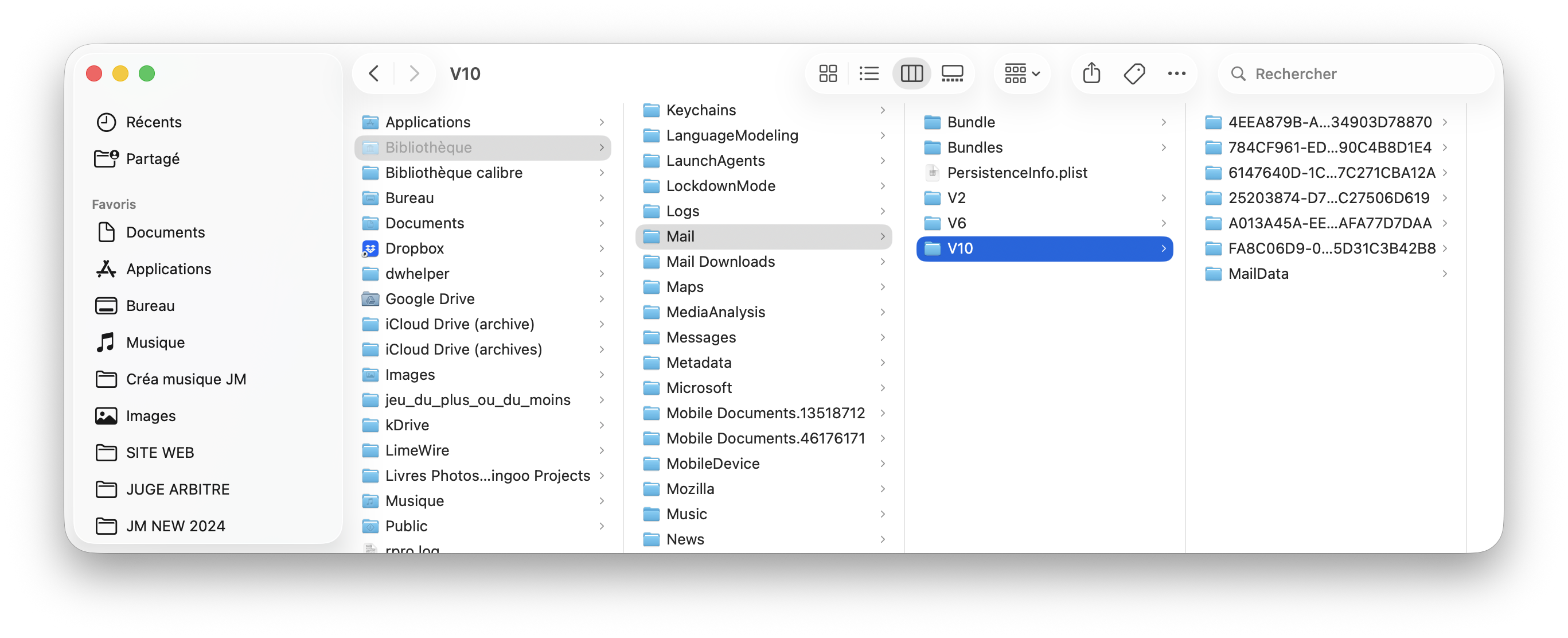
Task: Switch to list view
Action: (x=869, y=73)
